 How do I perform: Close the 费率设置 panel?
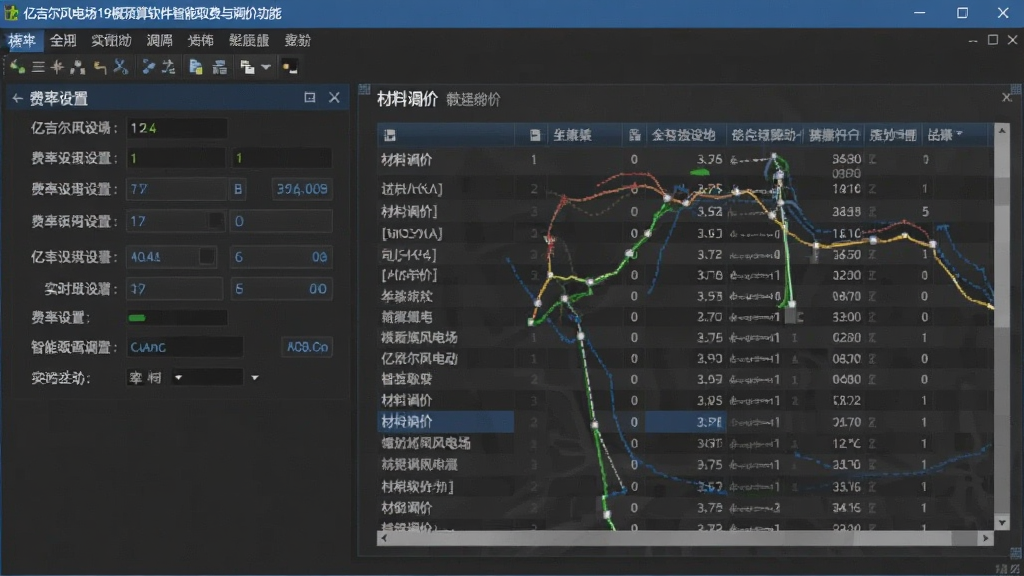(x=334, y=97)
